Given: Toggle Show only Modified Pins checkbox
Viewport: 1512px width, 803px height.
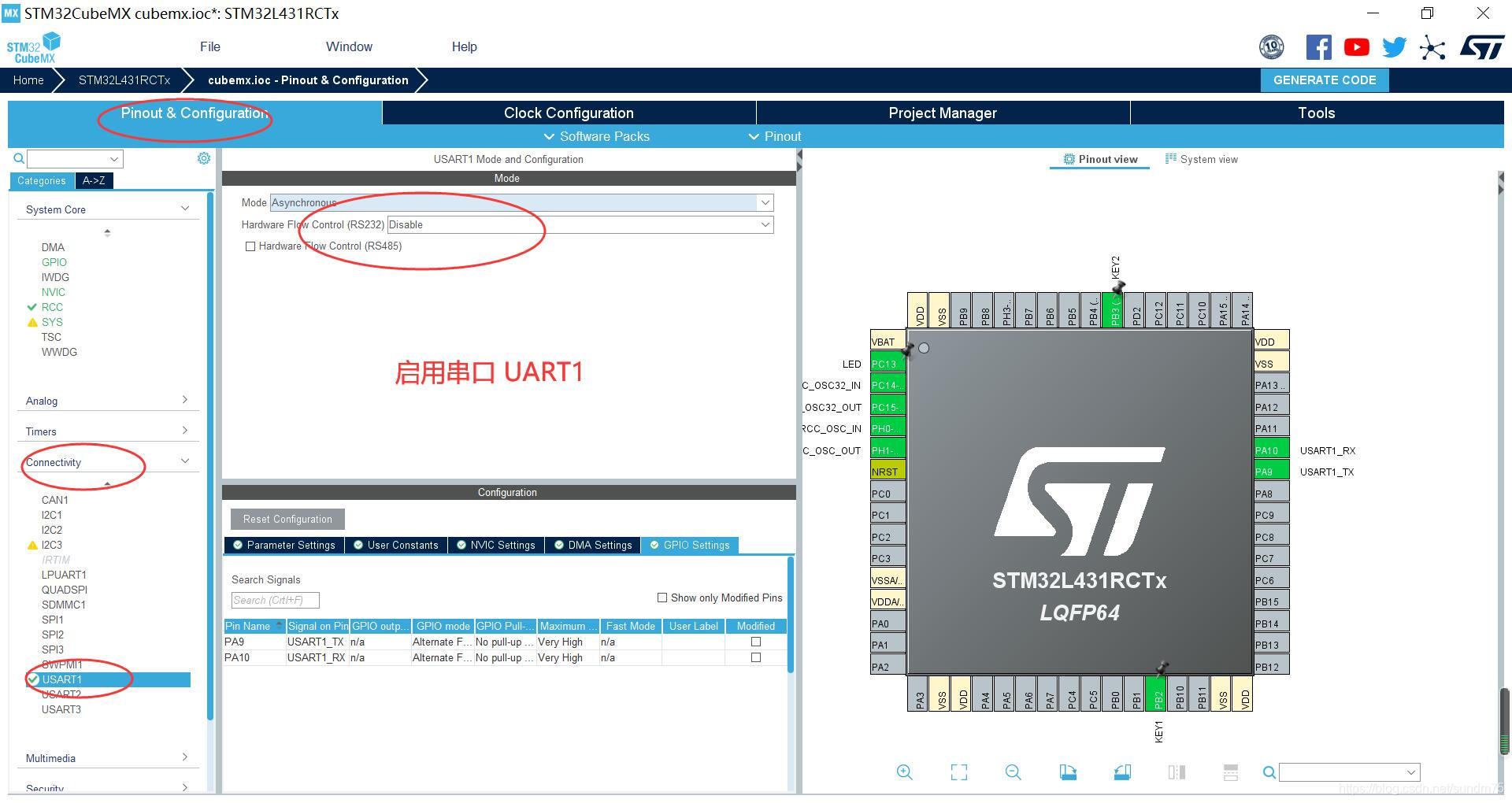Looking at the screenshot, I should click(662, 598).
